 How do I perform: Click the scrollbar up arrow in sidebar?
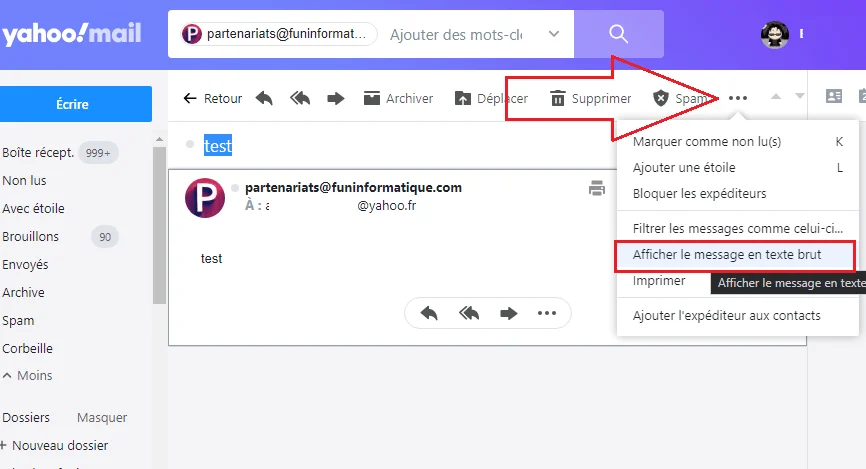click(x=159, y=140)
